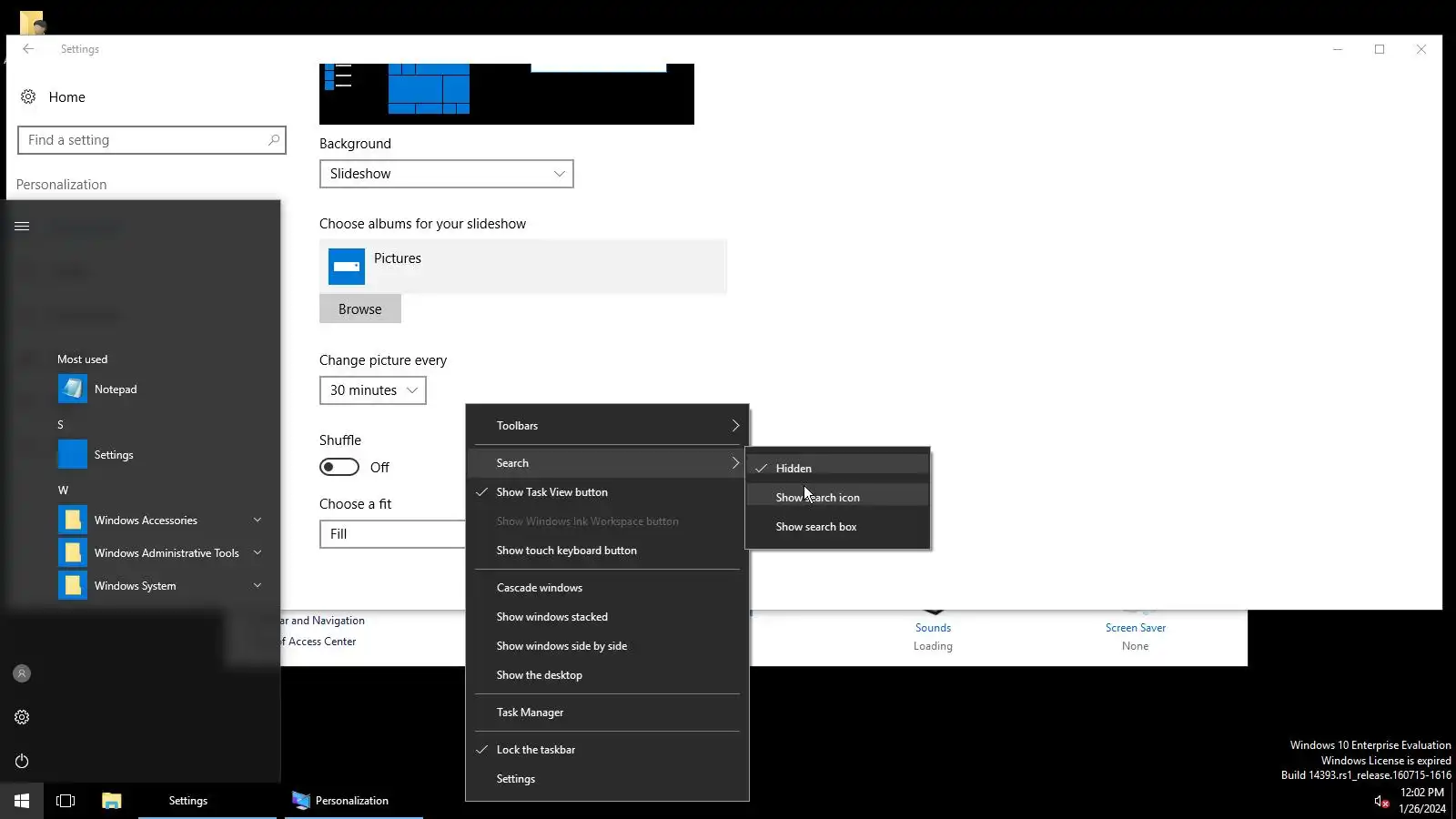1456x819 pixels.
Task: Click the Find a setting search field
Action: point(152,140)
